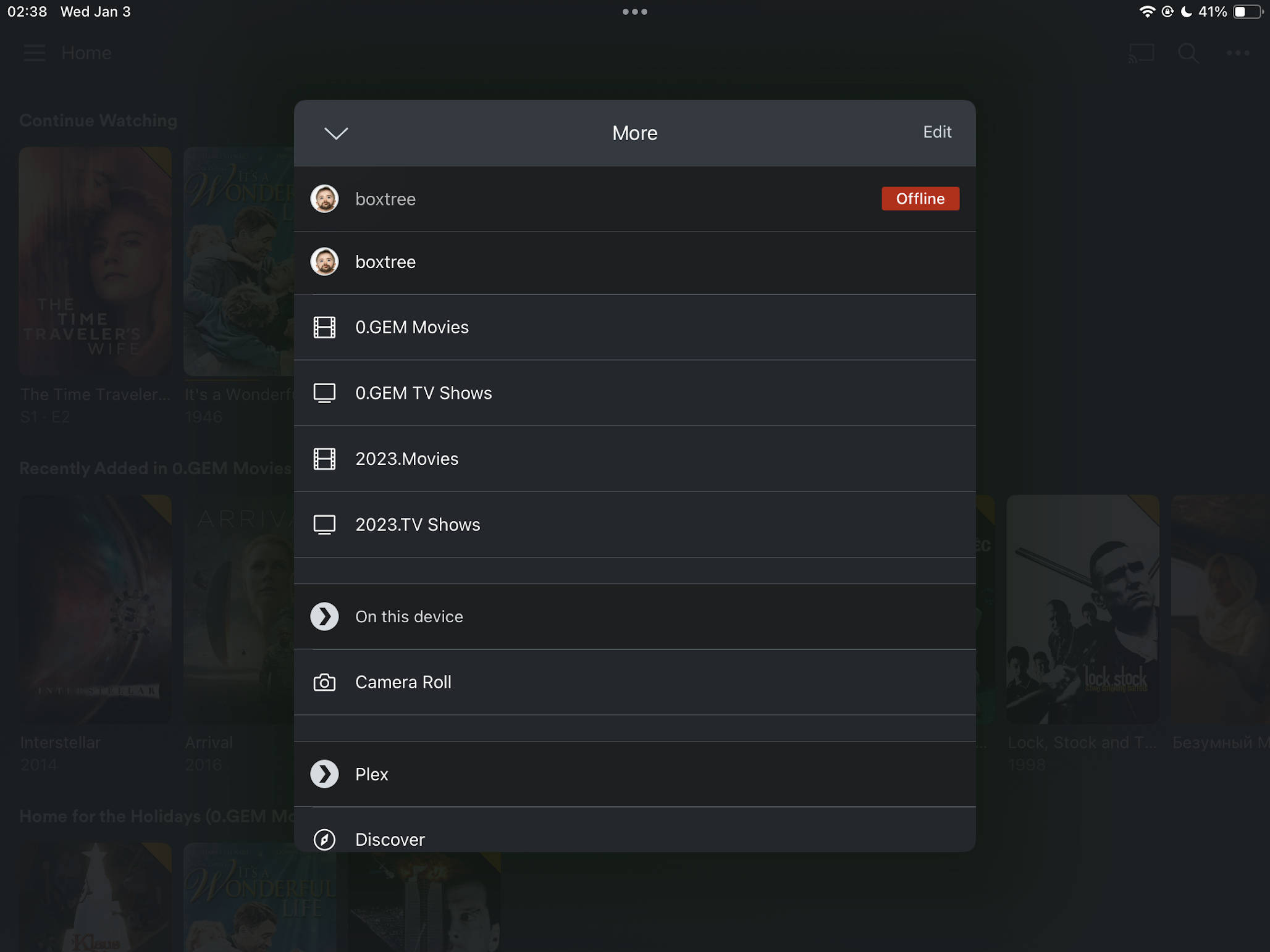Tap the cast screen icon
This screenshot has width=1270, height=952.
tap(1141, 53)
